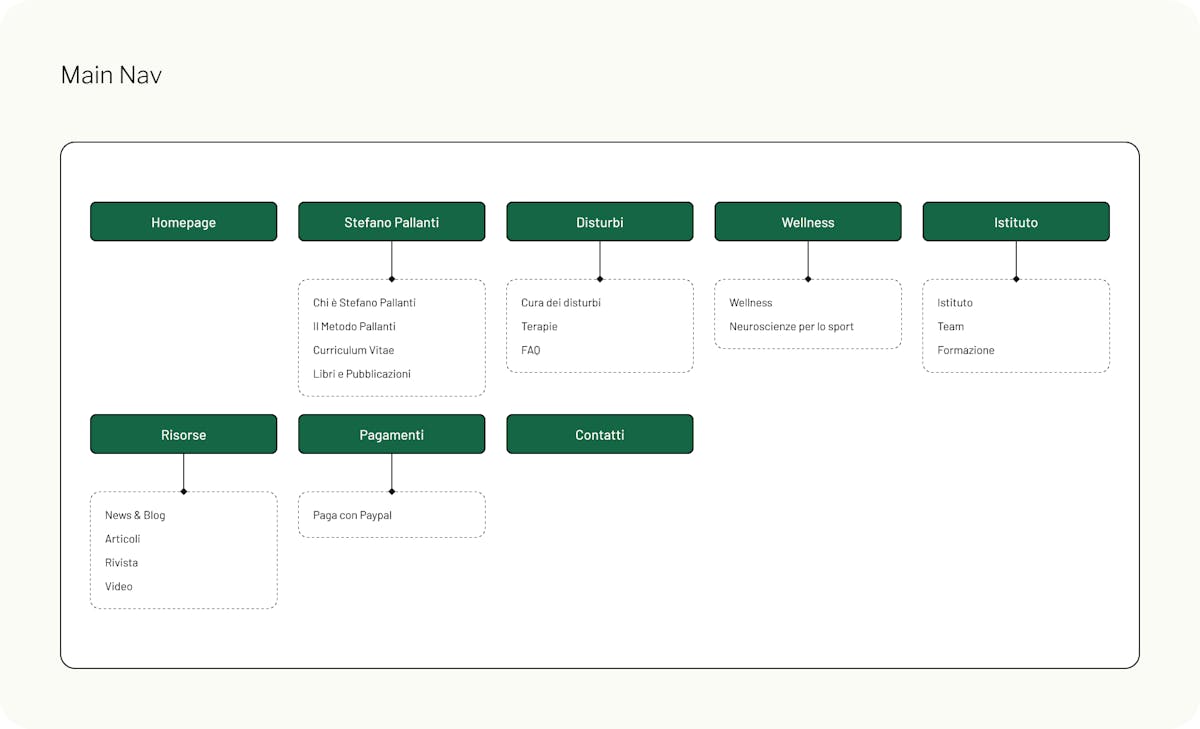Click 'News & Blog' item

pyautogui.click(x=135, y=515)
